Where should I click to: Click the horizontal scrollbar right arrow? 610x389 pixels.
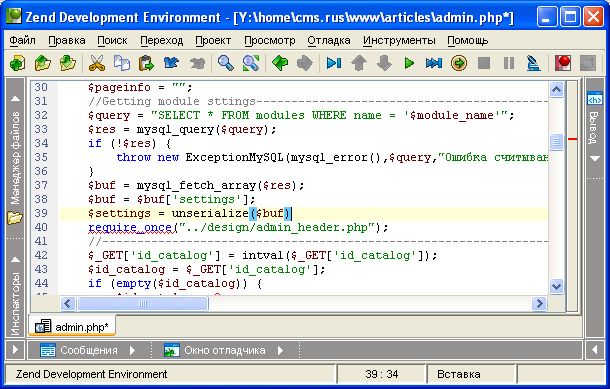(540, 303)
